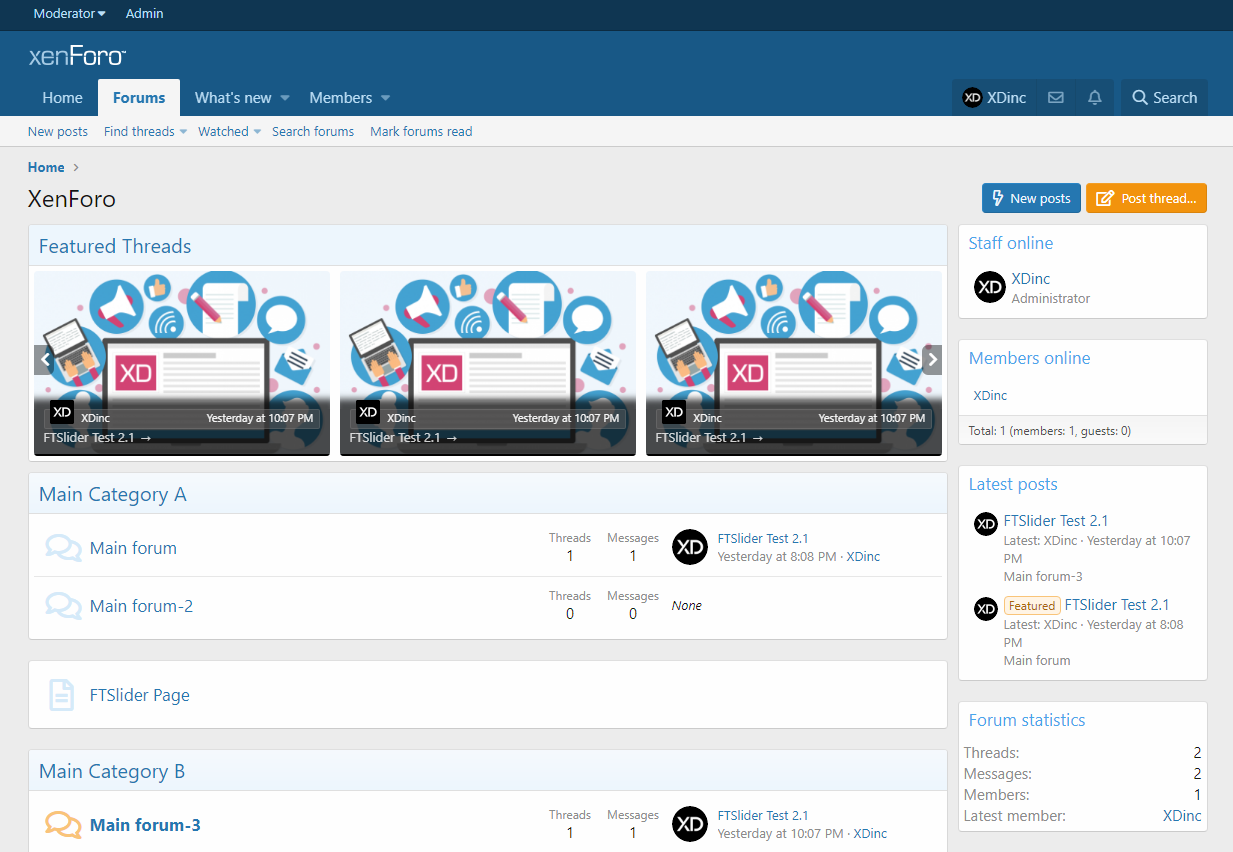This screenshot has width=1233, height=852.
Task: Expand the Moderator dropdown menu
Action: 69,14
